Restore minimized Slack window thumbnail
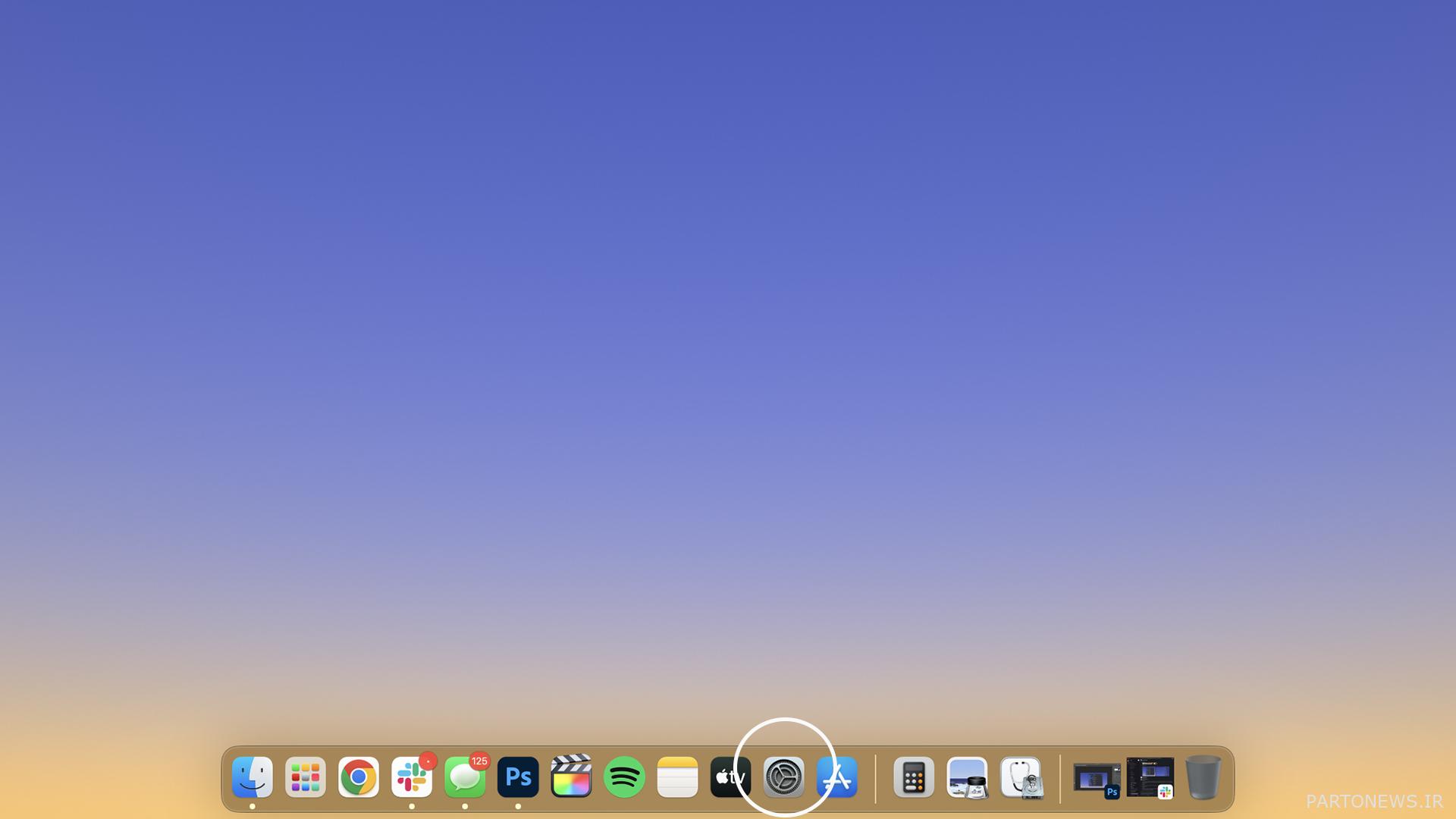 pyautogui.click(x=1150, y=777)
